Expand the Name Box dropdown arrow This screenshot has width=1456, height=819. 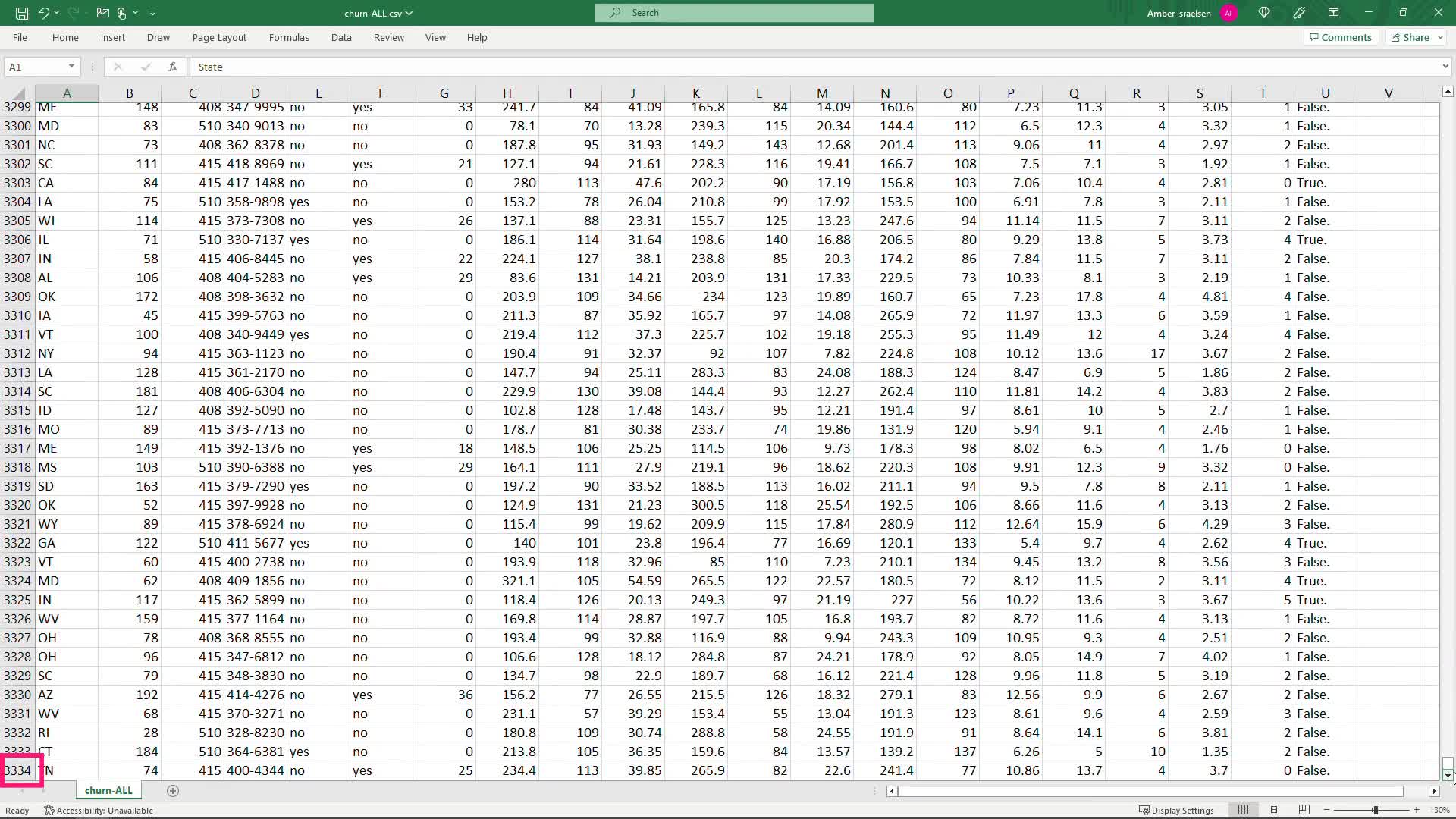[x=71, y=67]
